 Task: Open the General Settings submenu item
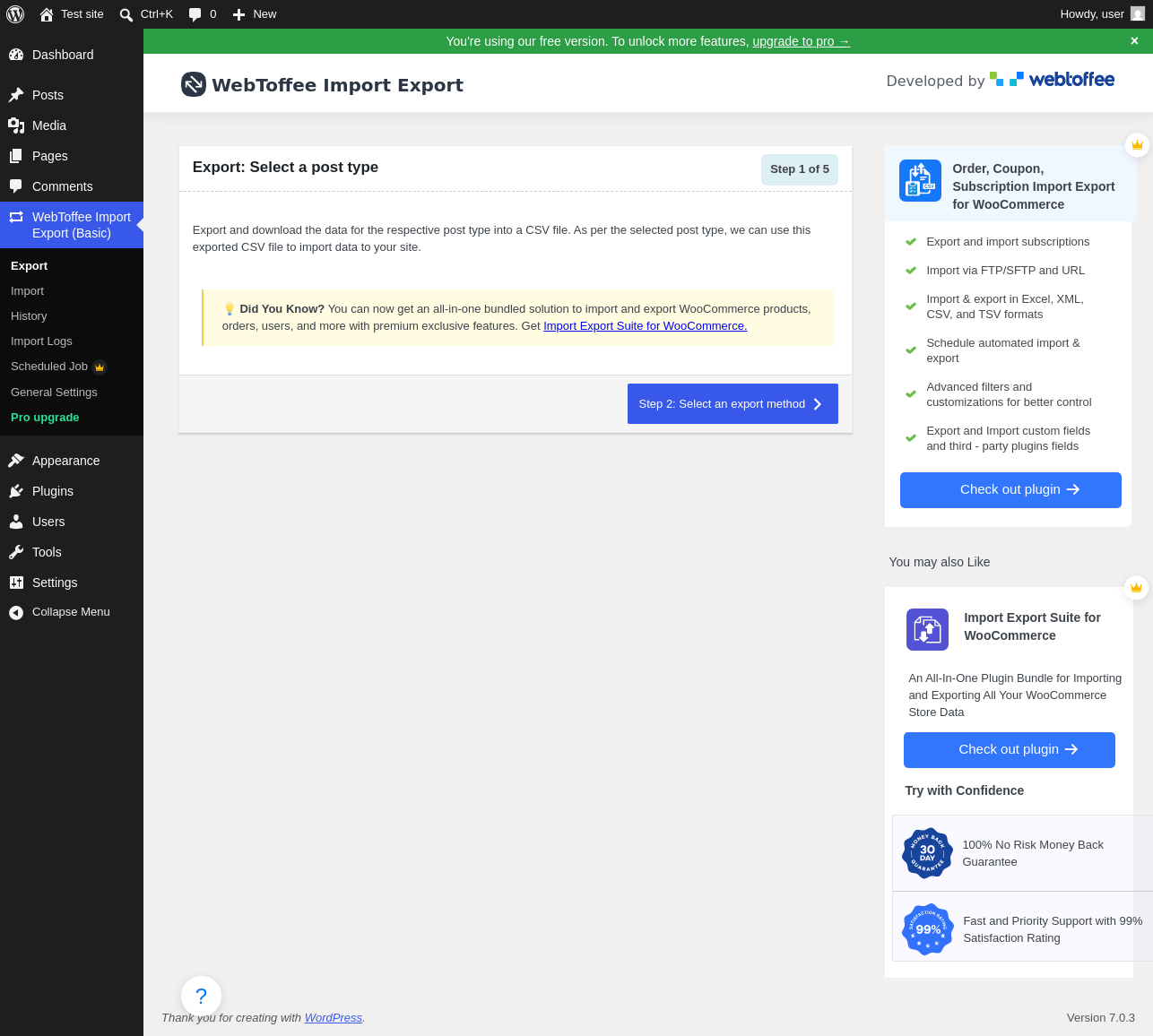pyautogui.click(x=72, y=393)
